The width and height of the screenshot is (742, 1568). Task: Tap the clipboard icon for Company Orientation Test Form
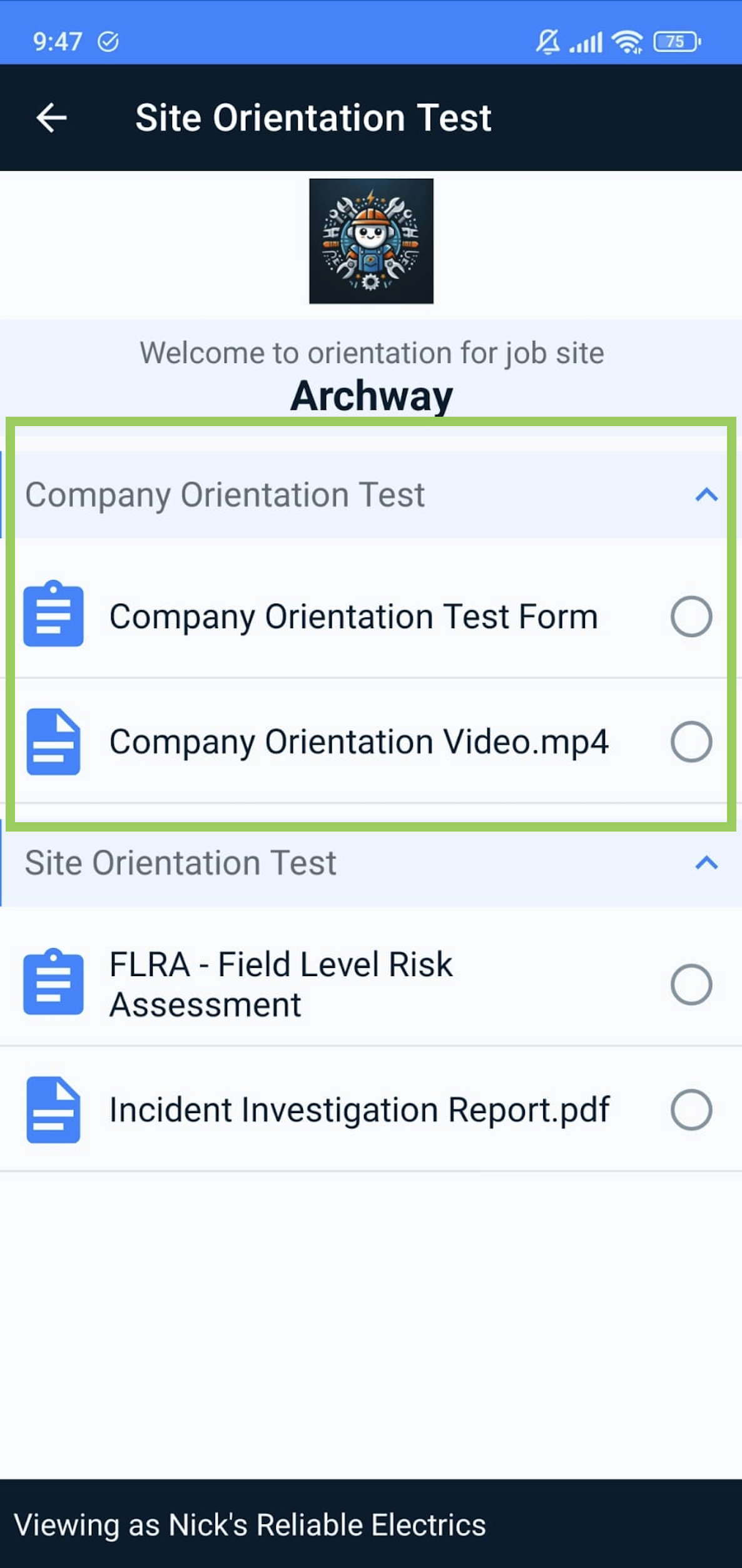53,614
